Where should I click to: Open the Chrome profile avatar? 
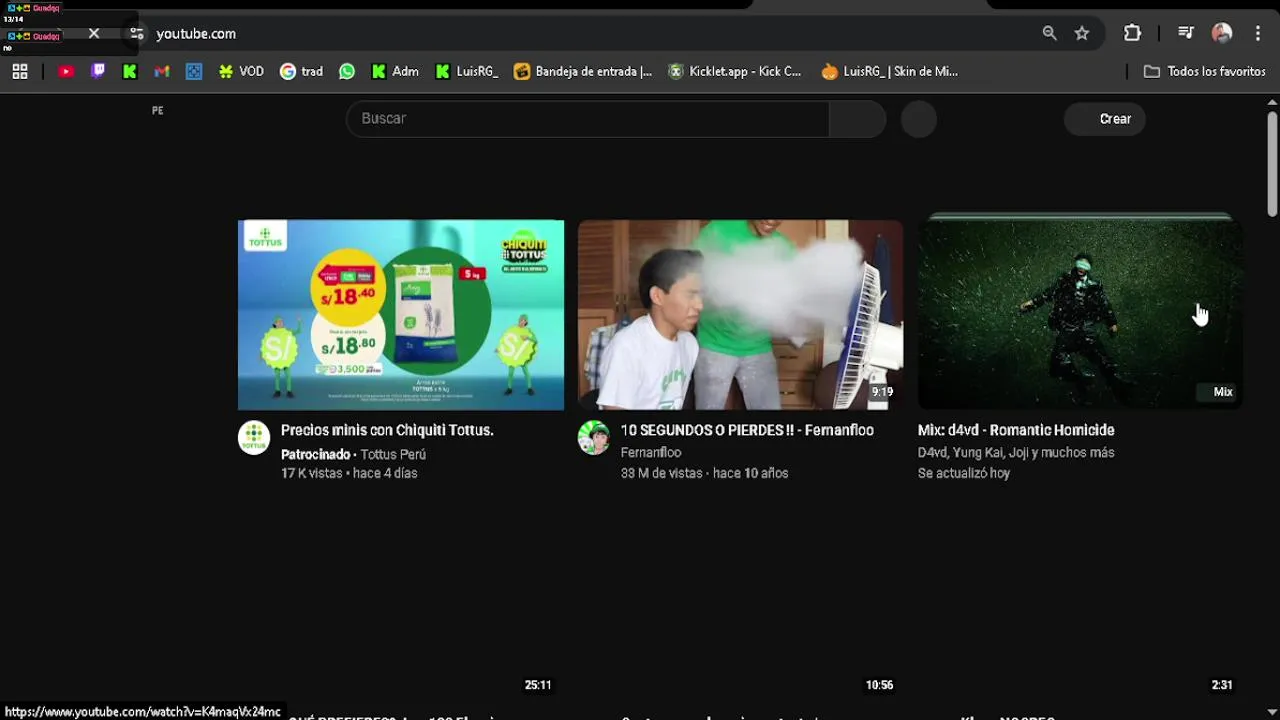(1222, 33)
